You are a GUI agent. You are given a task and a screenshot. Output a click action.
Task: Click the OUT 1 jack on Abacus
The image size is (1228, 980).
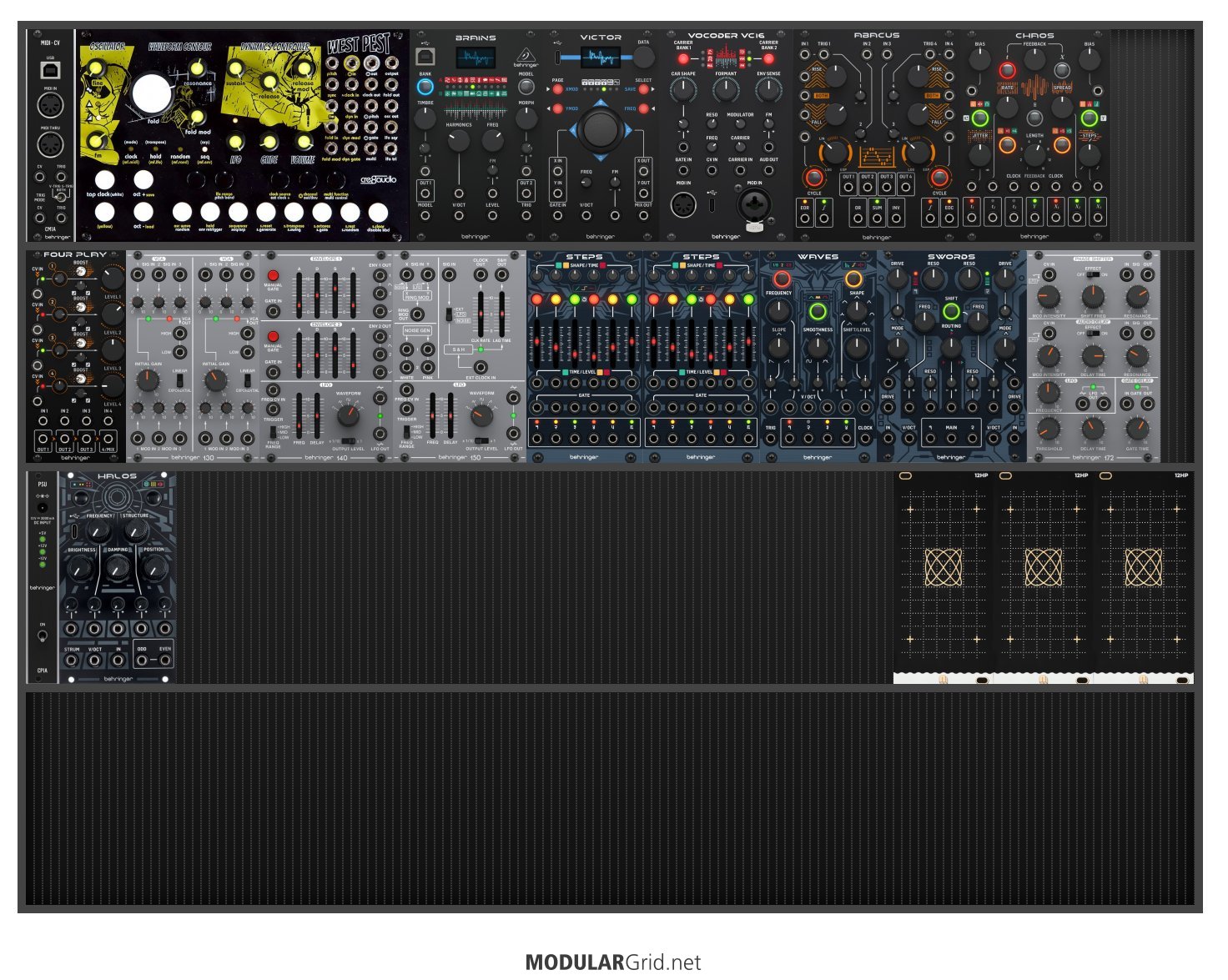coord(848,186)
